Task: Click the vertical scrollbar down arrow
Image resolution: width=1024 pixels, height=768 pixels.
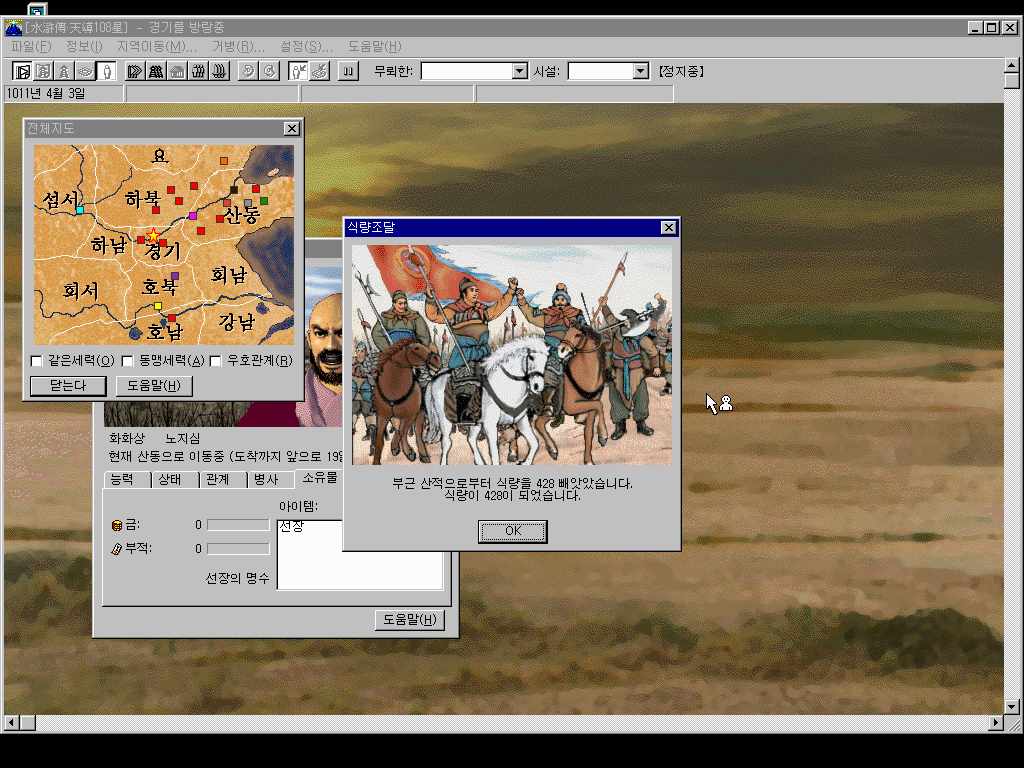Action: pyautogui.click(x=1012, y=707)
